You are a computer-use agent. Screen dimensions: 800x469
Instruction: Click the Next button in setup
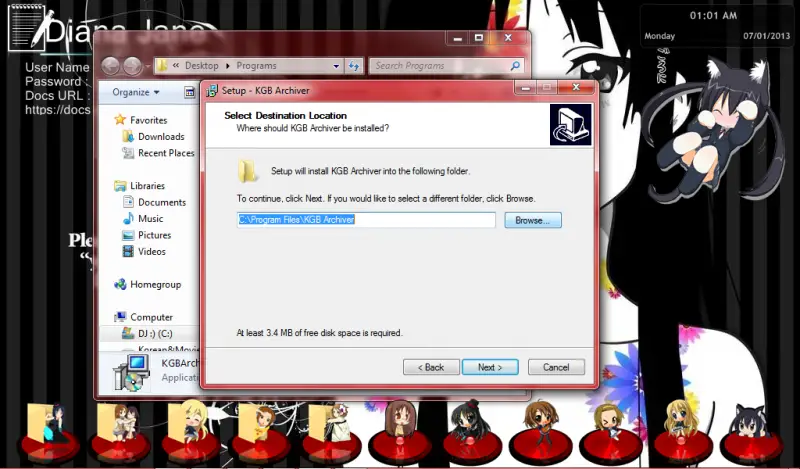490,367
